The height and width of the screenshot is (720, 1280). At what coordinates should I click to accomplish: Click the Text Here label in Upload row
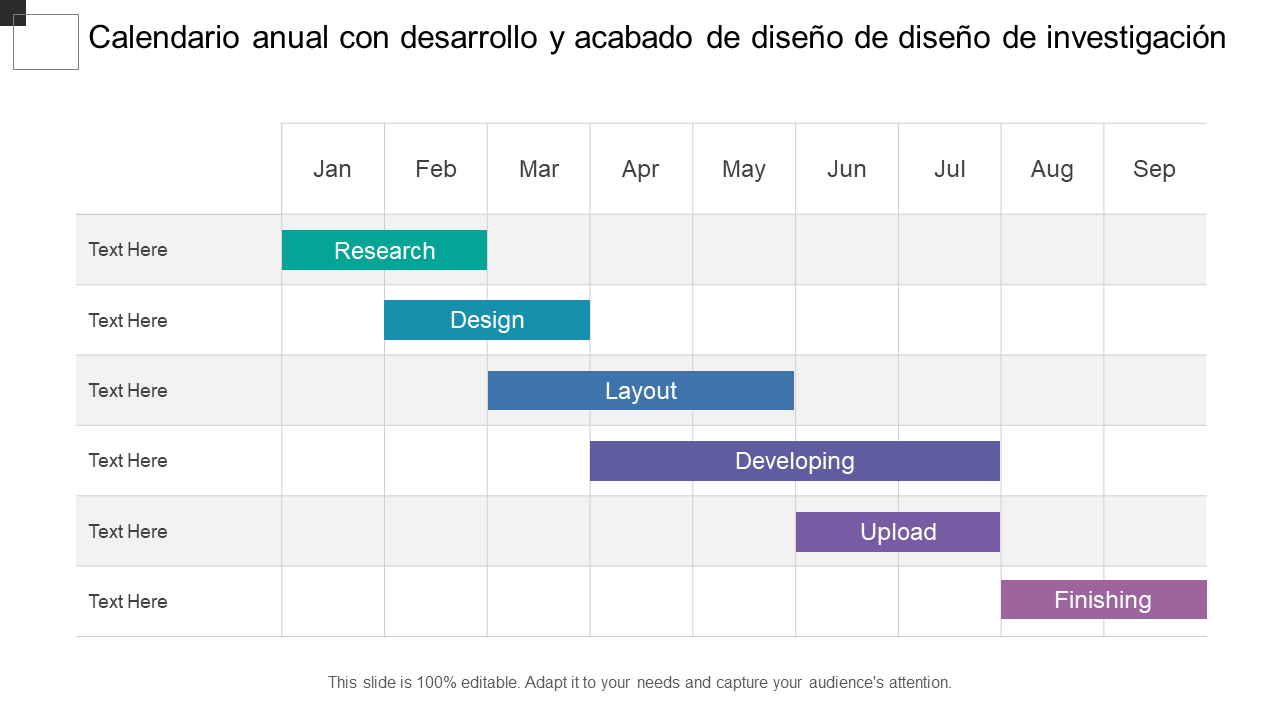click(x=128, y=532)
